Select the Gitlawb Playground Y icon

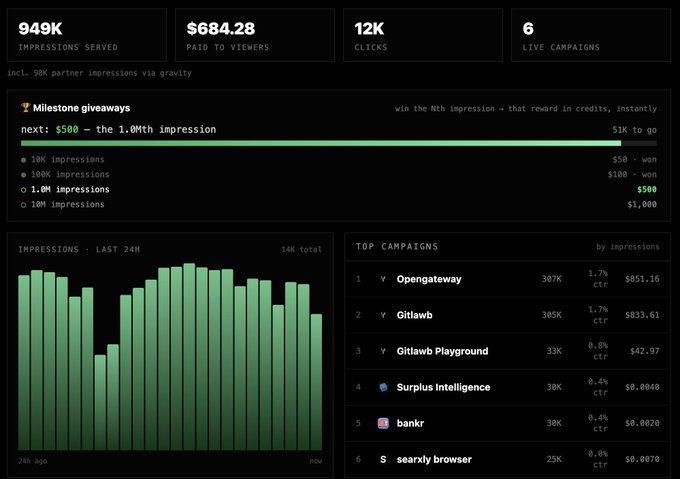click(383, 351)
